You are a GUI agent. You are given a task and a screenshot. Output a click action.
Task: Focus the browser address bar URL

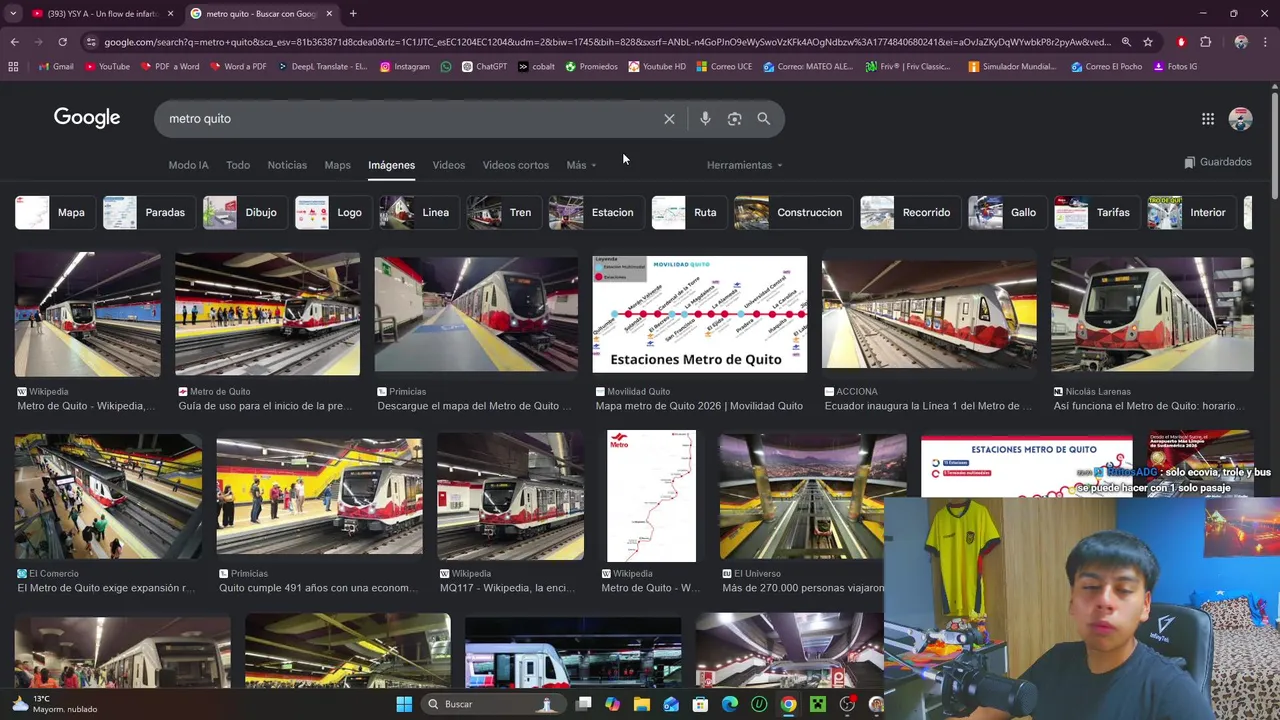click(x=607, y=42)
